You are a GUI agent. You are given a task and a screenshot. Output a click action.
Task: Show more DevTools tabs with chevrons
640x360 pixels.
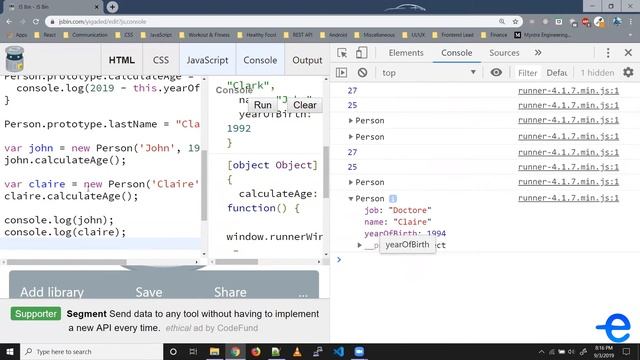[538, 53]
